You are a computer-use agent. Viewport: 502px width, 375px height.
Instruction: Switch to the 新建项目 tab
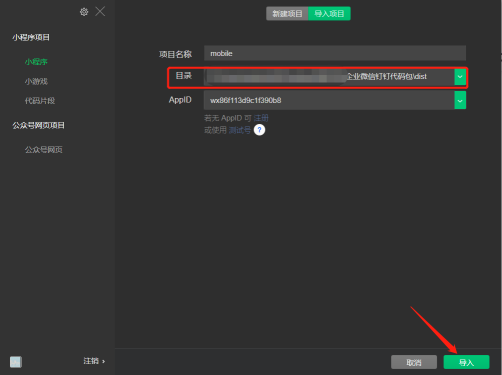(x=287, y=14)
